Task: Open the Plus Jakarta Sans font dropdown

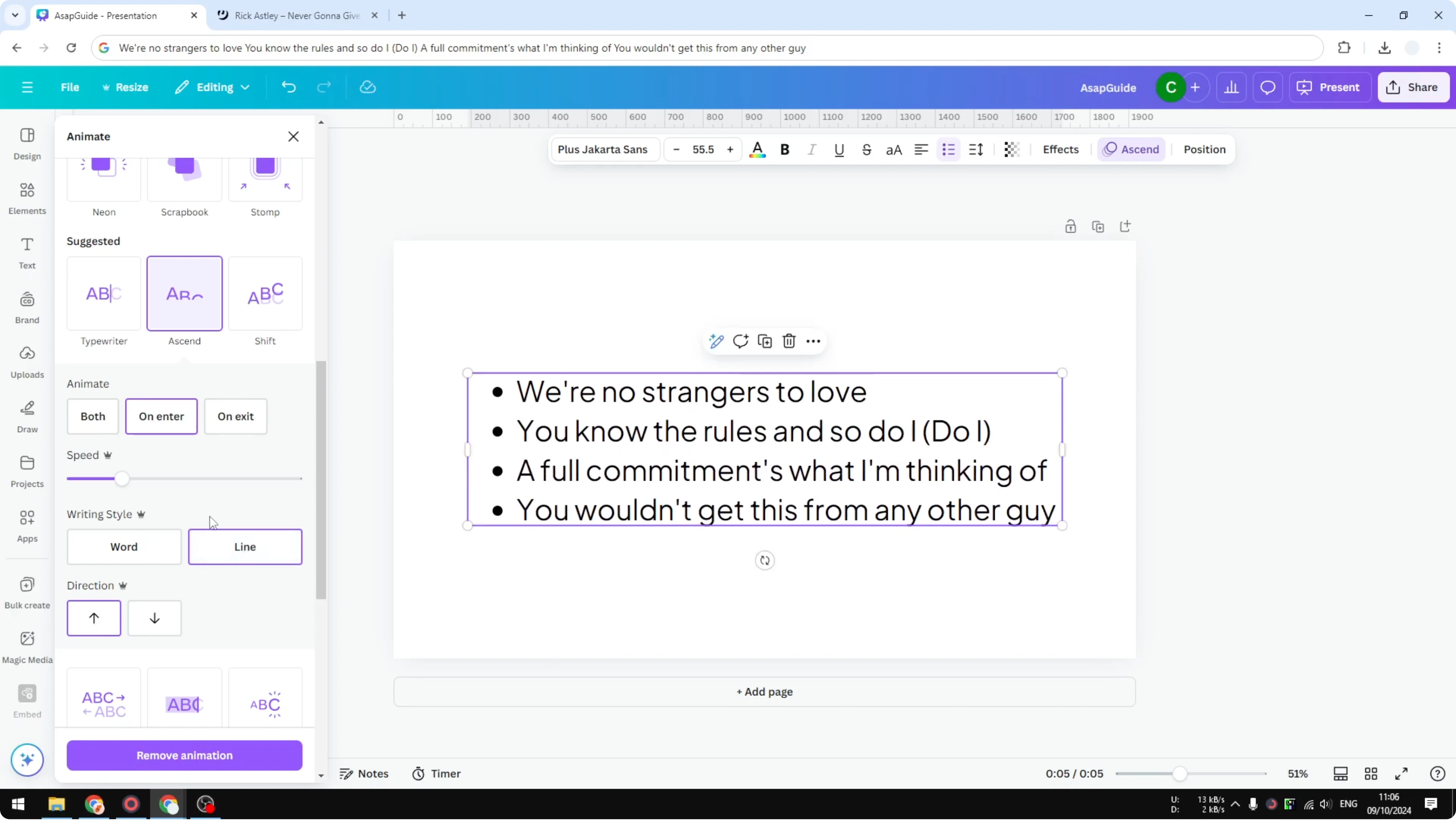Action: pyautogui.click(x=605, y=150)
